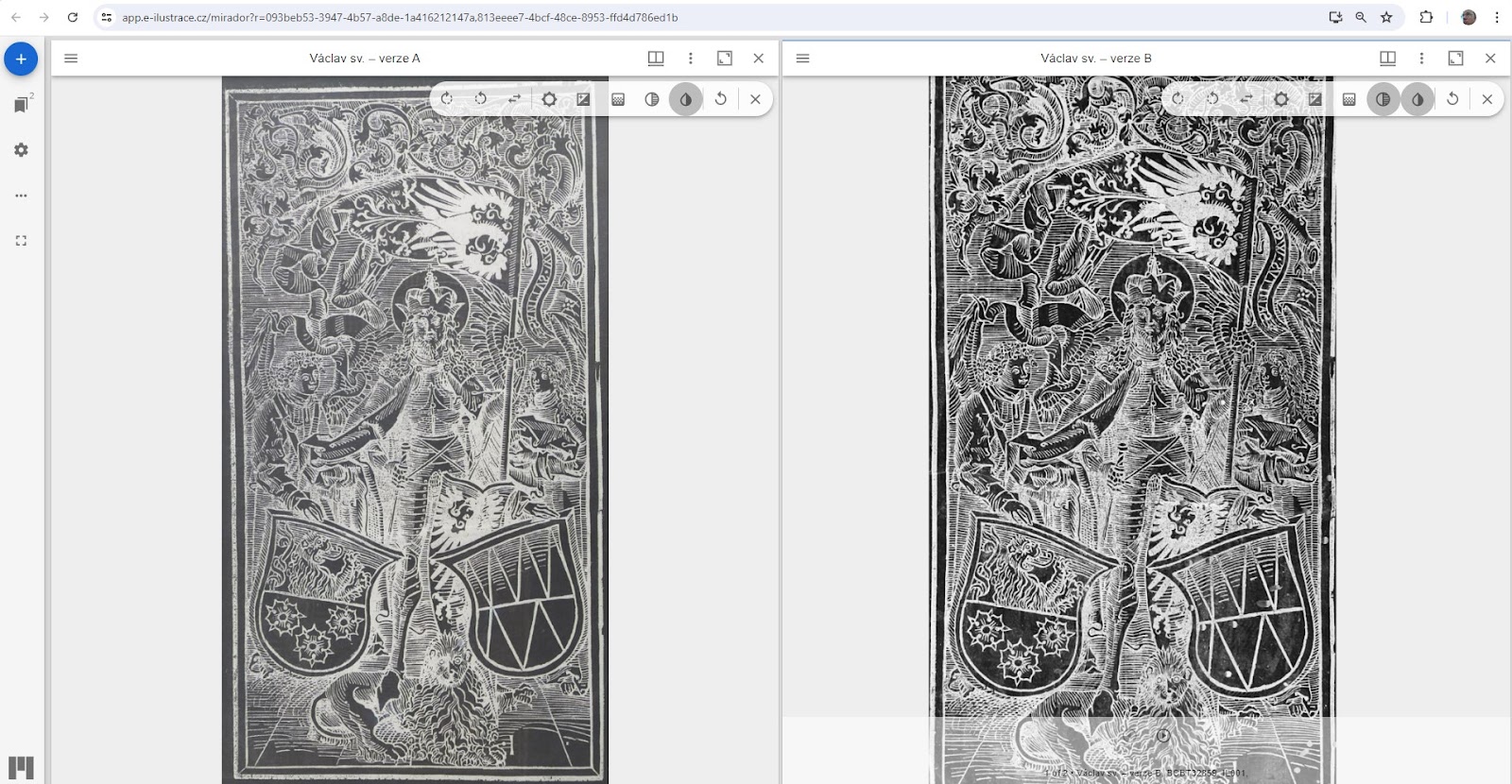Revert image adjustments in verze B toolbar
Screen dimensions: 1512x784
(1452, 98)
